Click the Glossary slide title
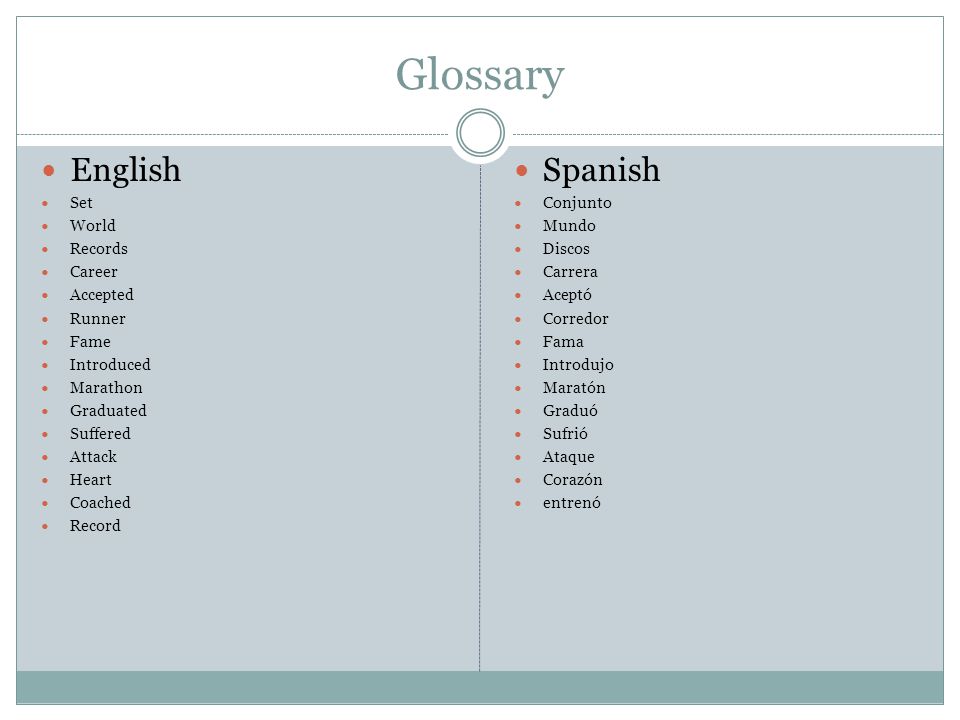Viewport: 960px width, 720px height. click(x=480, y=75)
